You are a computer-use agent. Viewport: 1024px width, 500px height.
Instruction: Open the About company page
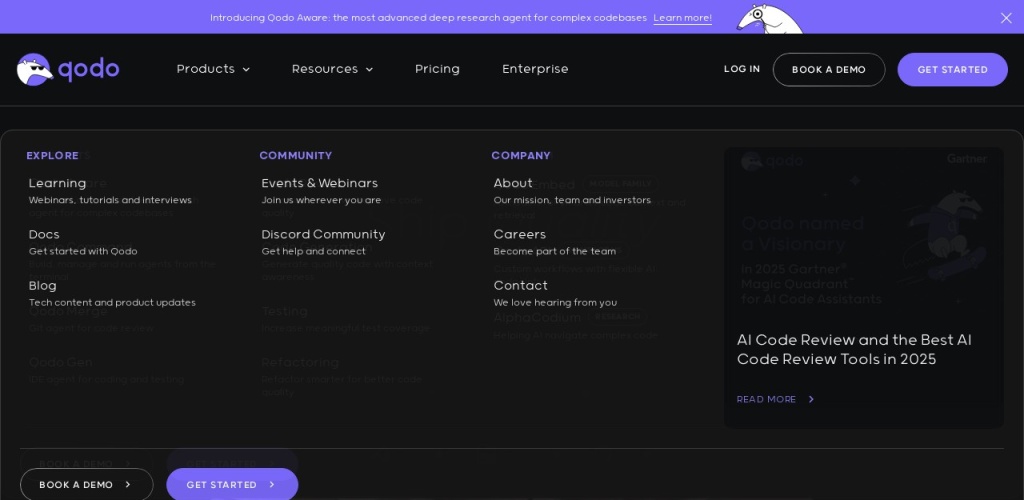[x=513, y=183]
